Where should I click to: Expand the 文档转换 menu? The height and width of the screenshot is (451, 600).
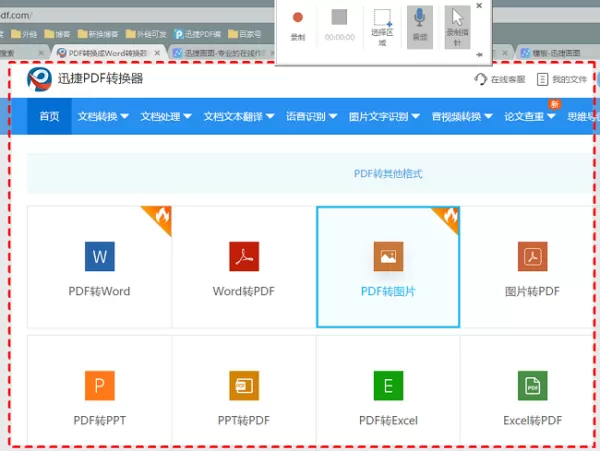click(x=103, y=116)
